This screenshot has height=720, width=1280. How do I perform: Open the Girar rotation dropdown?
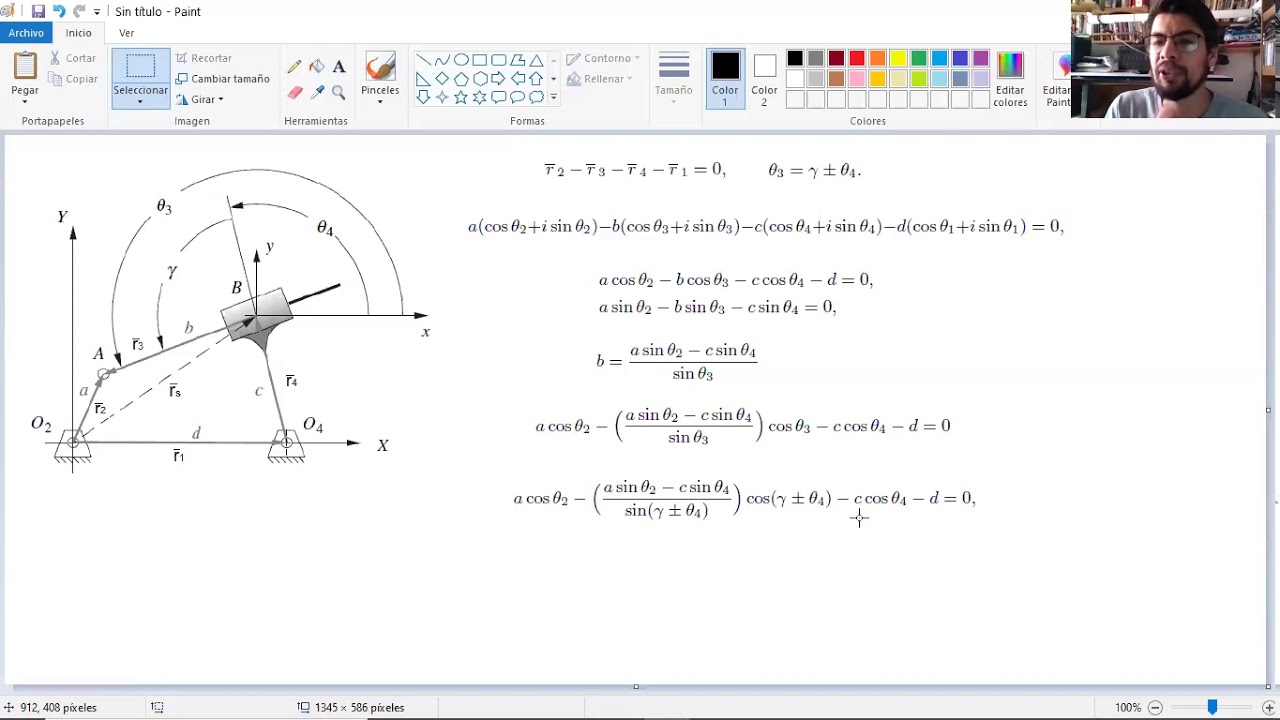coord(200,100)
